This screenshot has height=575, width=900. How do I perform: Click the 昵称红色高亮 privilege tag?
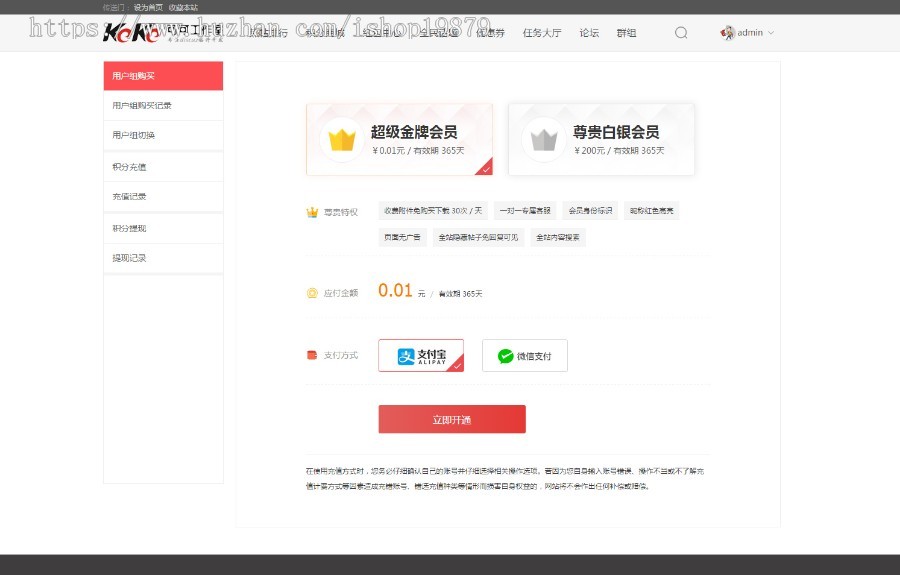click(651, 211)
